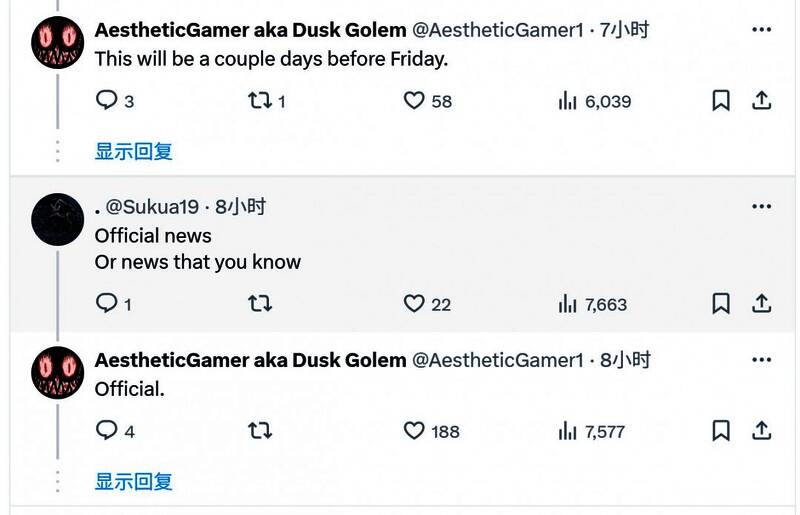Show replies under the first tweet
This screenshot has width=800, height=515.
[133, 151]
